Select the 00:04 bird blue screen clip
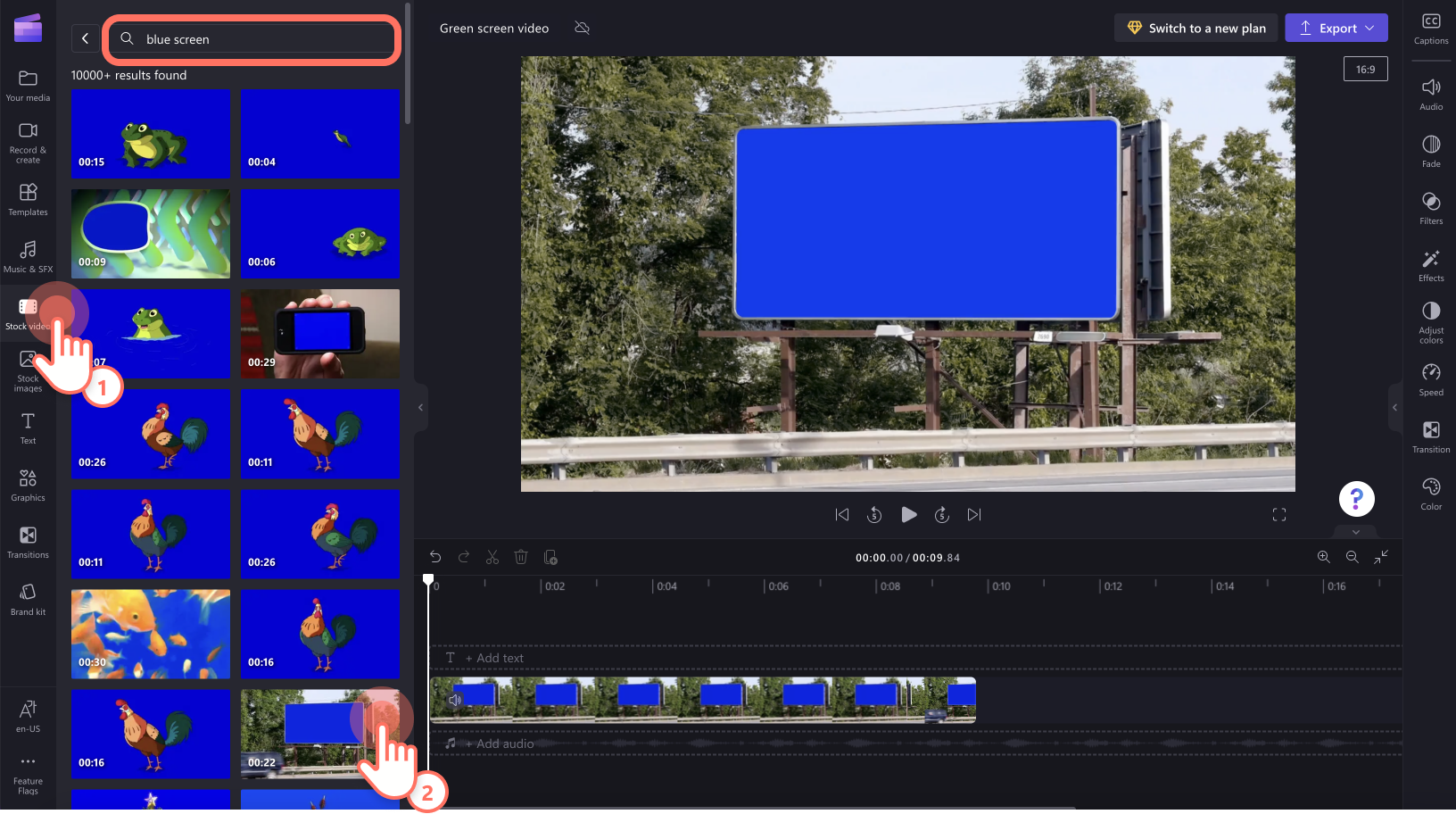The image size is (1456, 814). click(x=320, y=134)
